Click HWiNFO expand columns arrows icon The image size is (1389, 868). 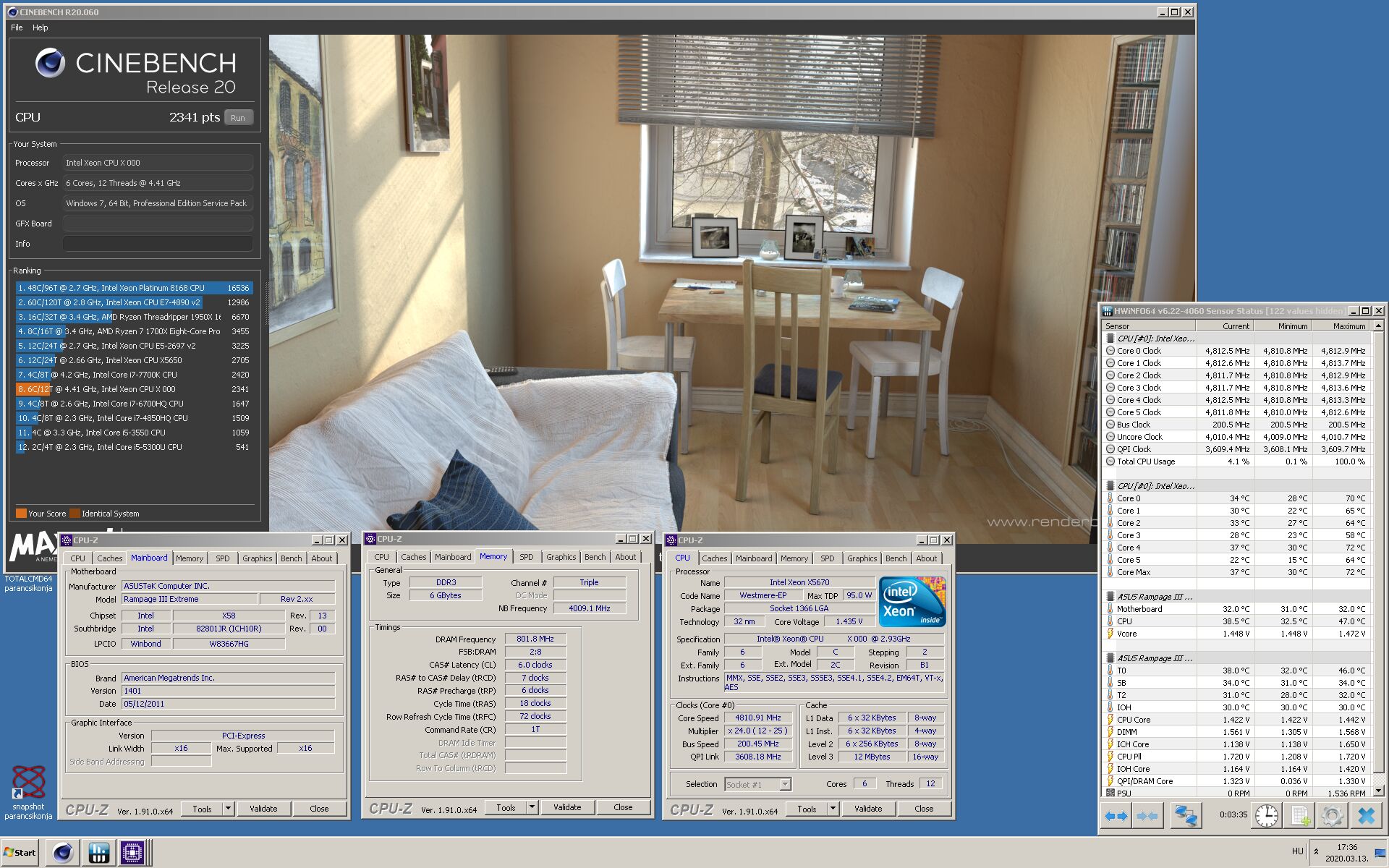pos(1116,816)
